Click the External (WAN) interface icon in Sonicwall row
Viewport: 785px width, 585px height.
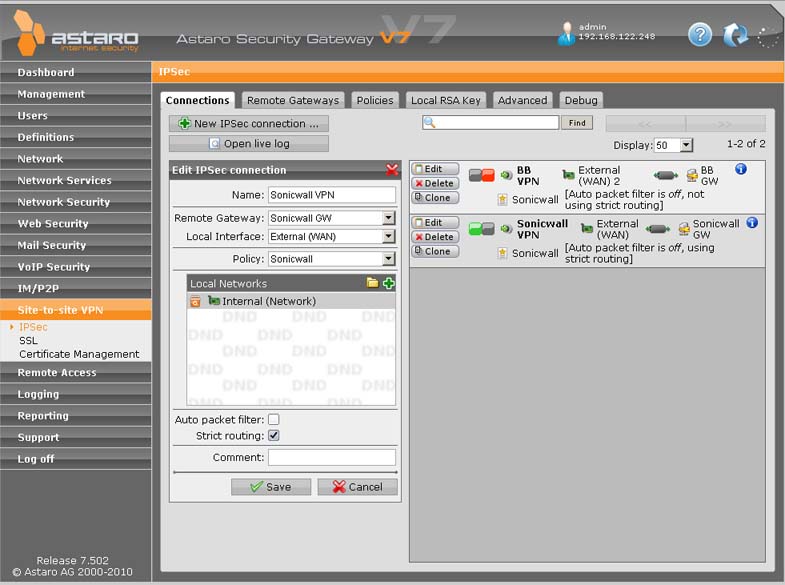coord(587,228)
